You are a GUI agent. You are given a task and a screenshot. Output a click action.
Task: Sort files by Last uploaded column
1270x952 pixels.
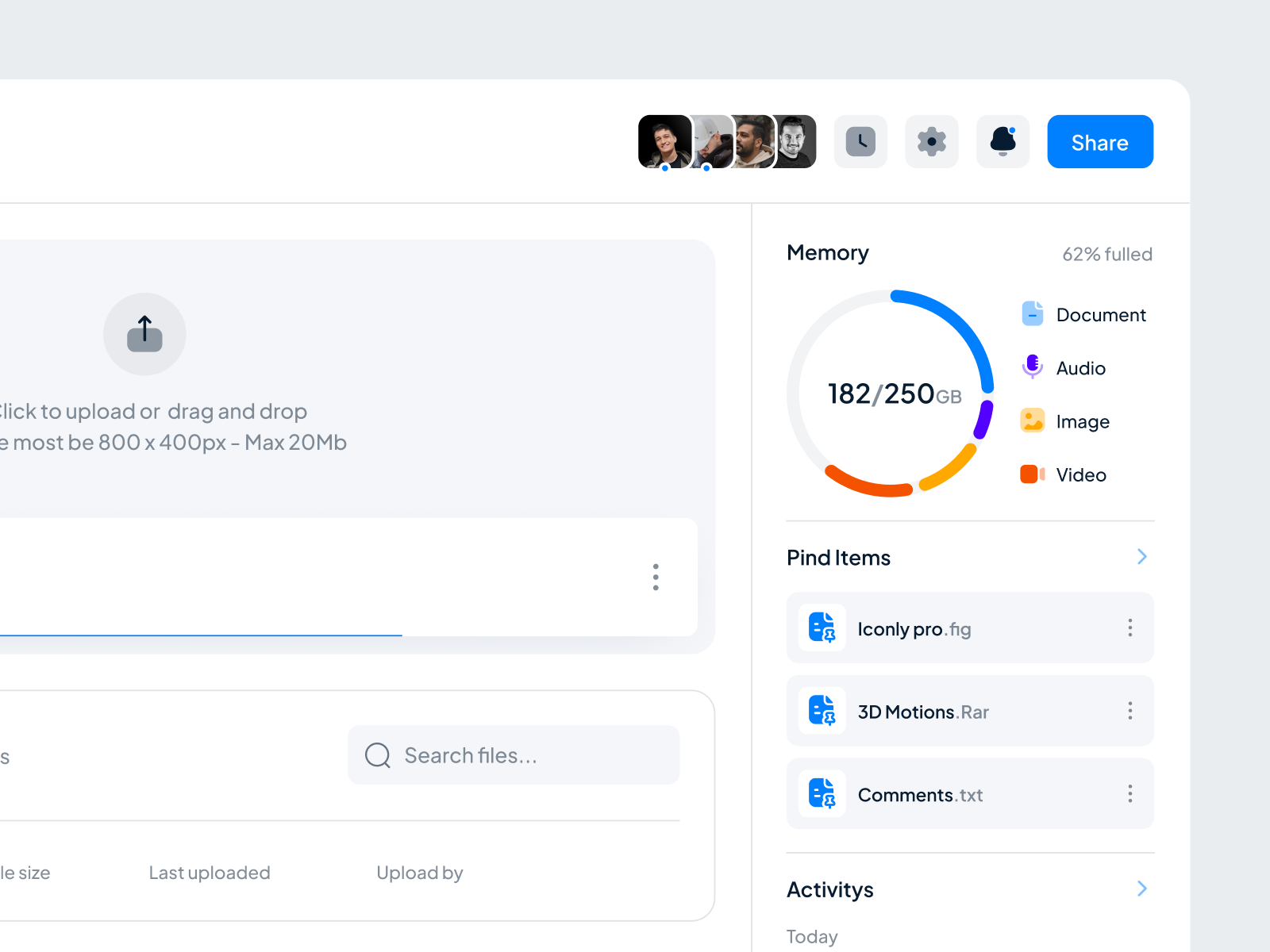209,873
